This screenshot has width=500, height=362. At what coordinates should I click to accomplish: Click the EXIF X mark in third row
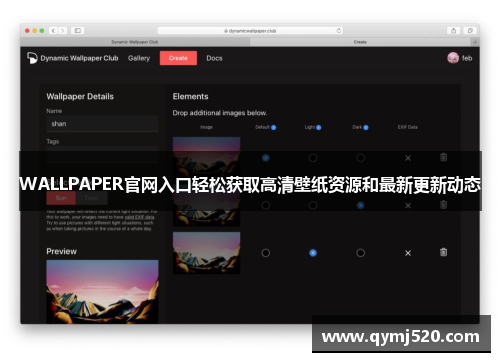(408, 253)
